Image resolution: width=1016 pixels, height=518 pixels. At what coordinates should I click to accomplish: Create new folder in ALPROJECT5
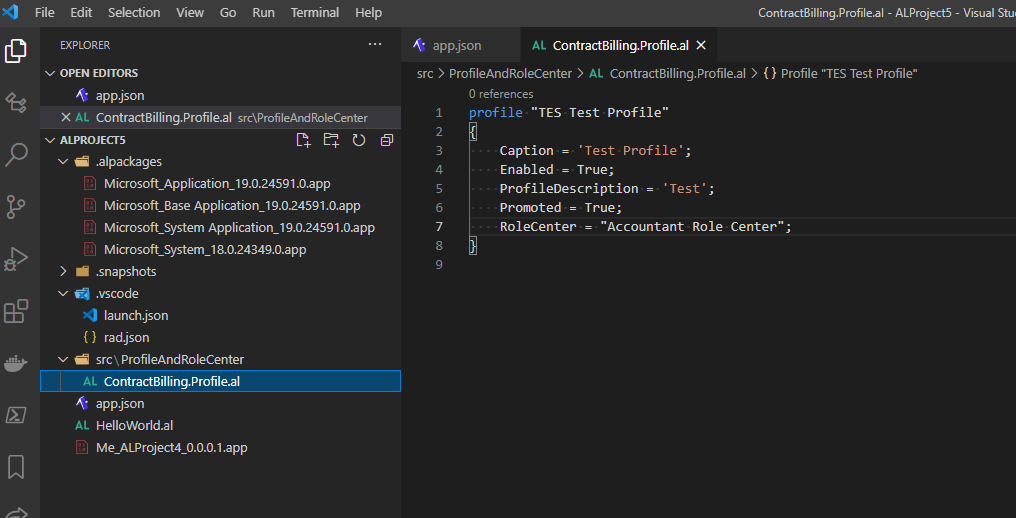point(331,140)
